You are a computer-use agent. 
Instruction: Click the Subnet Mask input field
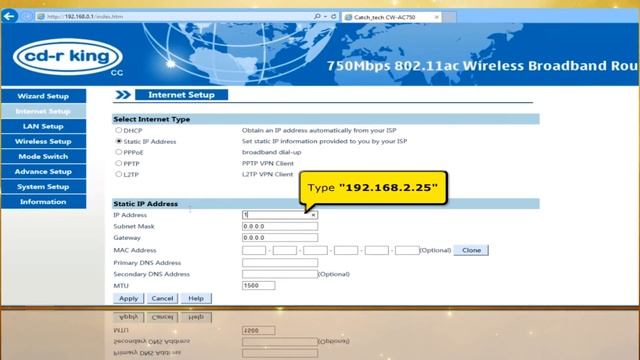280,226
